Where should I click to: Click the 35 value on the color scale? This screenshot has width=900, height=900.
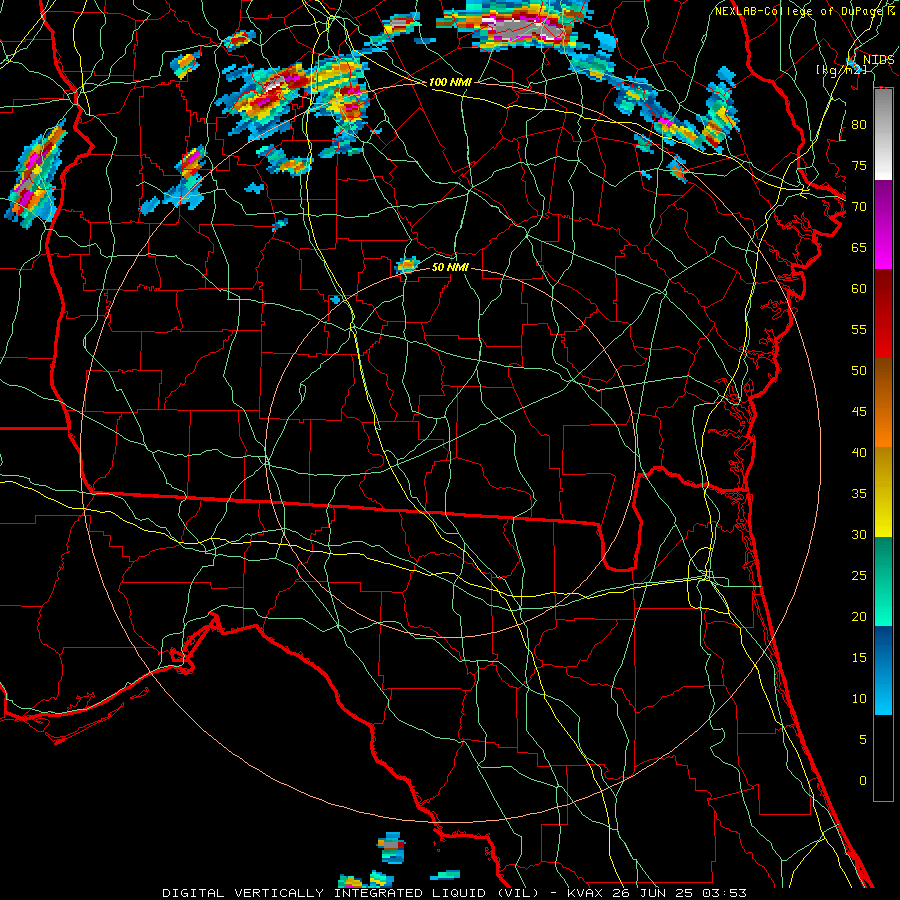(859, 494)
